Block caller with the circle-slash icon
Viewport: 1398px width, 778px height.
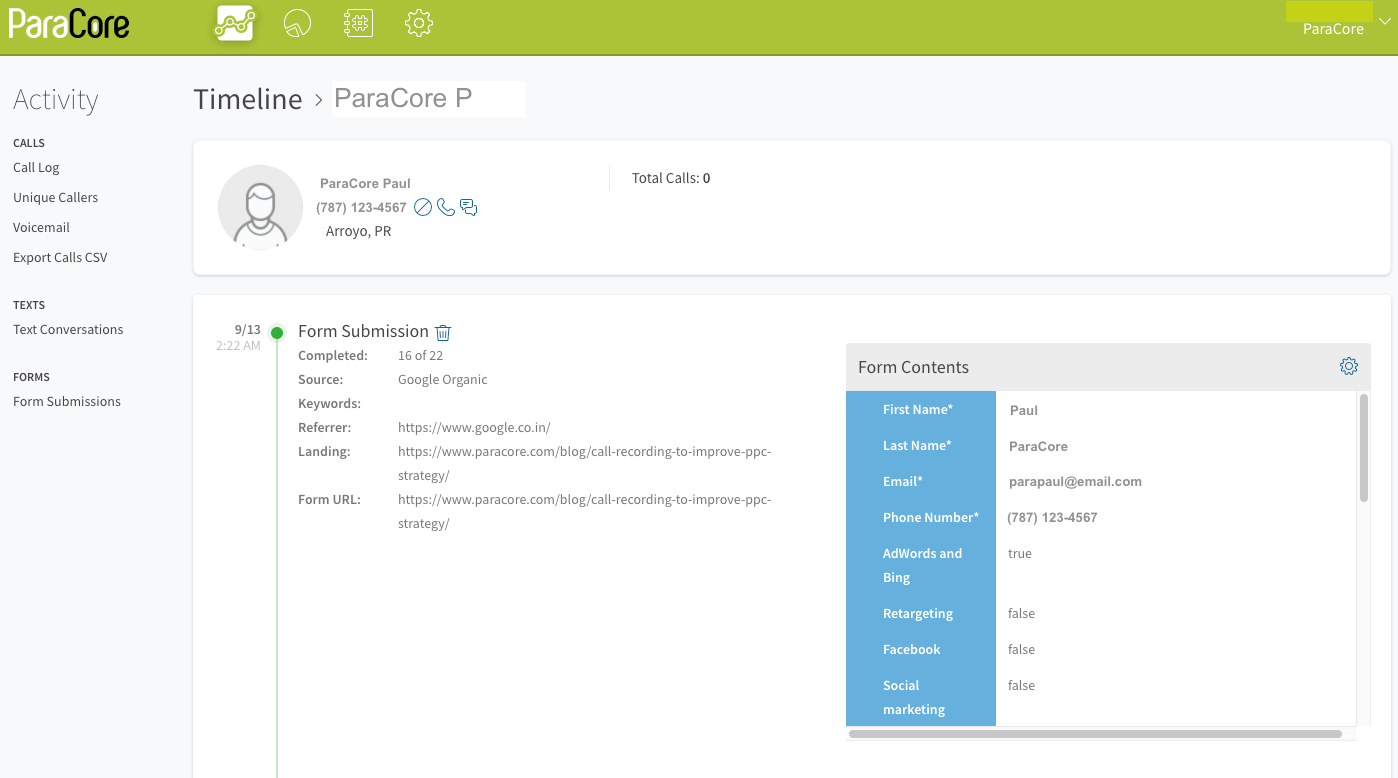pos(423,207)
